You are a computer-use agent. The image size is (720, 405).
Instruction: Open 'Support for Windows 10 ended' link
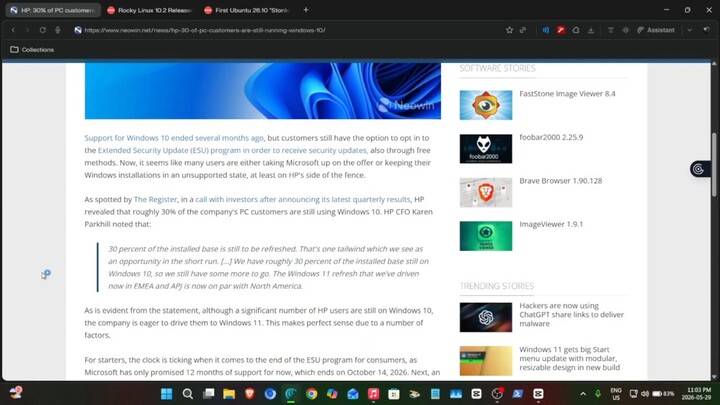174,138
